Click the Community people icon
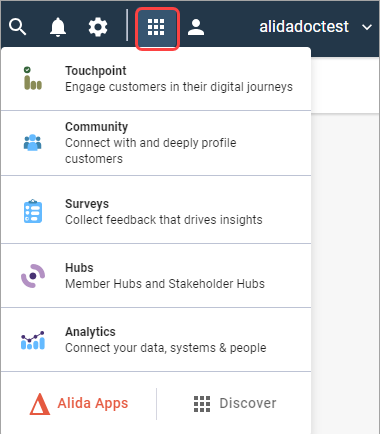This screenshot has width=380, height=434. click(x=33, y=143)
